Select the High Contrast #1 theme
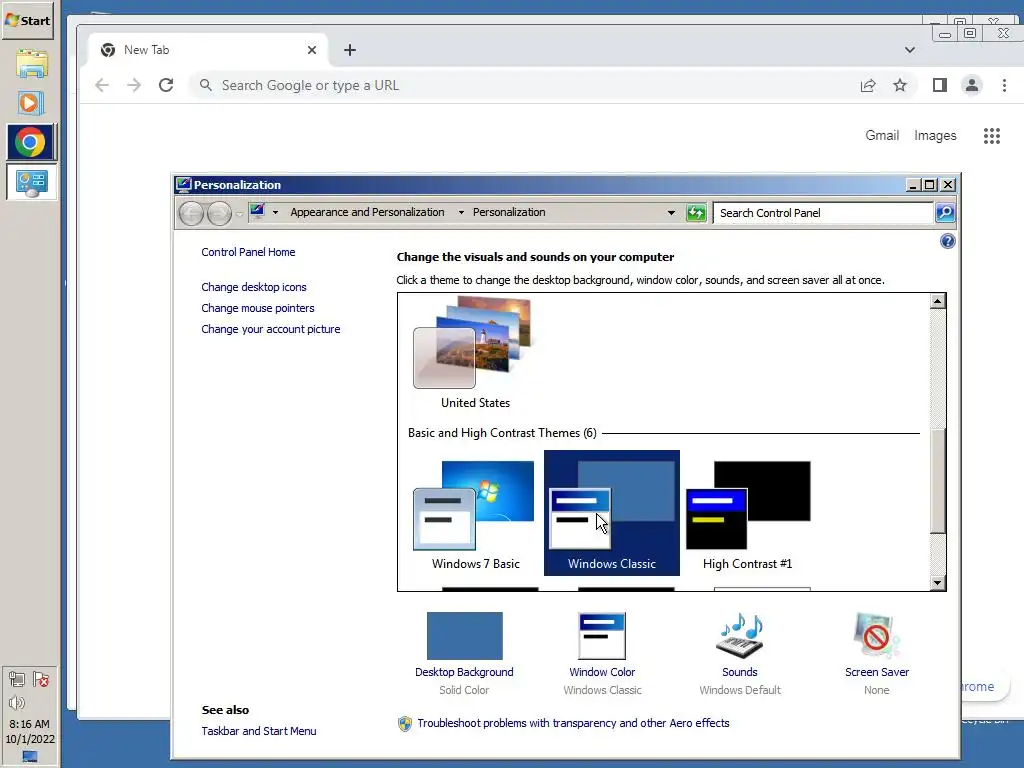Viewport: 1024px width, 768px height. coord(748,514)
